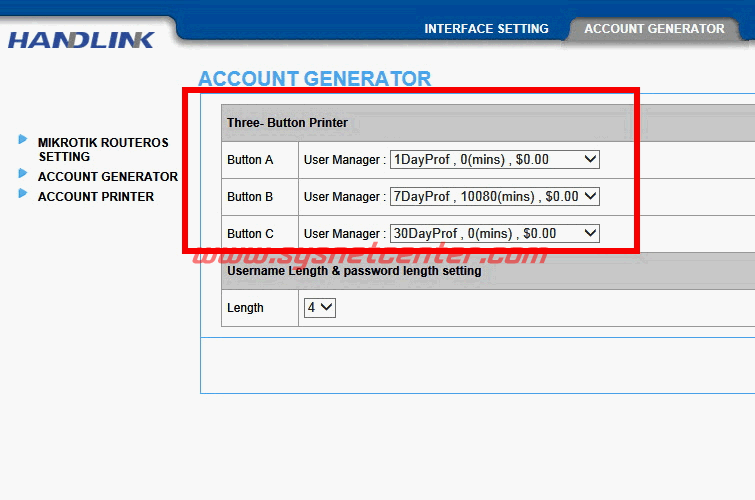This screenshot has width=755, height=500.
Task: Open the Length dropdown showing 4
Action: (x=319, y=308)
